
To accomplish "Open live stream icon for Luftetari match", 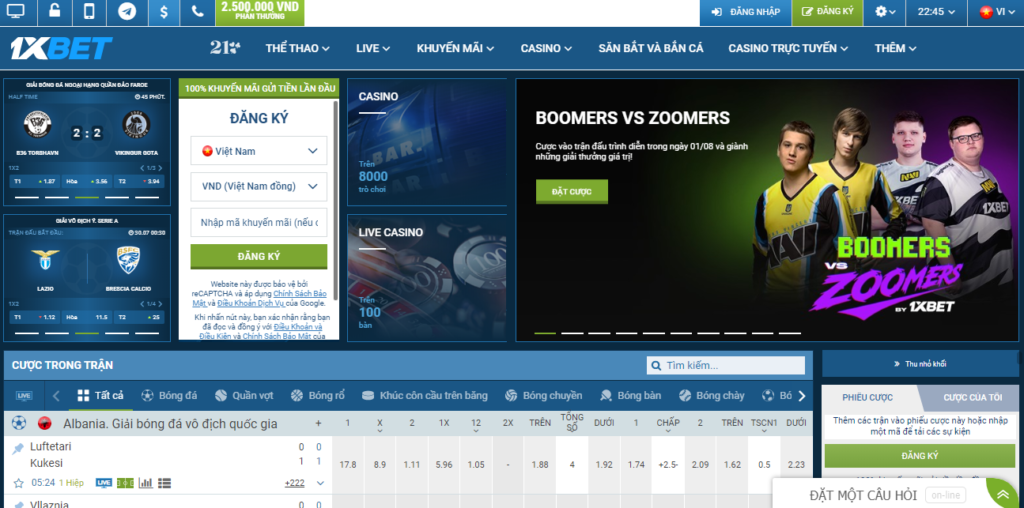I will click(x=104, y=483).
